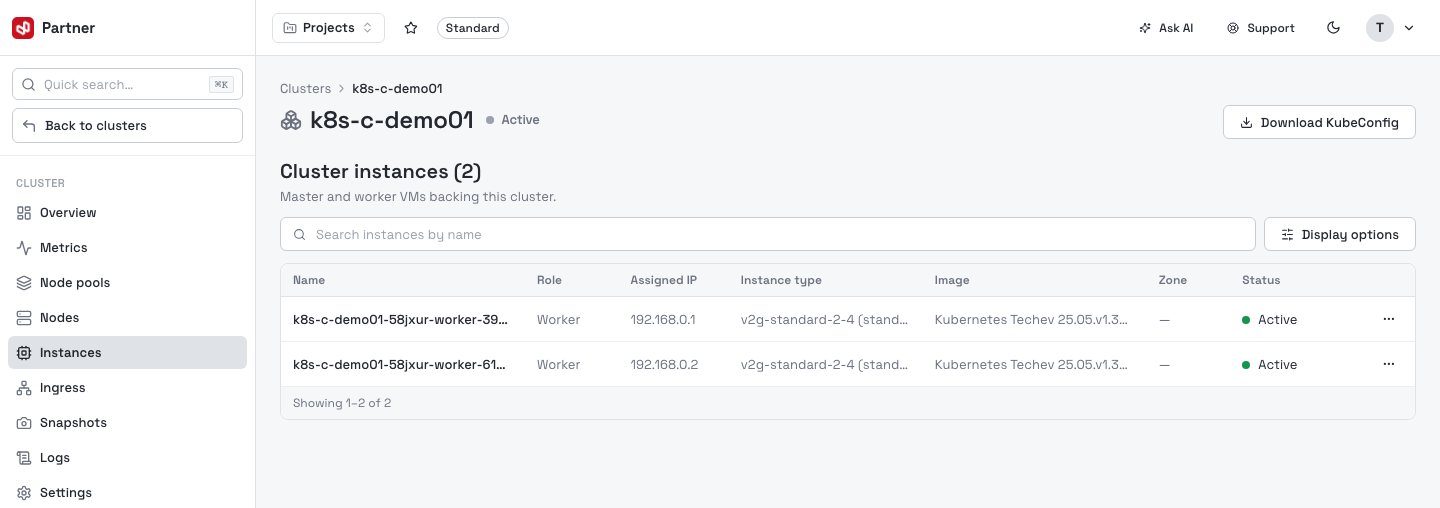Open row actions for worker-61 instance
This screenshot has width=1440, height=508.
1389,364
